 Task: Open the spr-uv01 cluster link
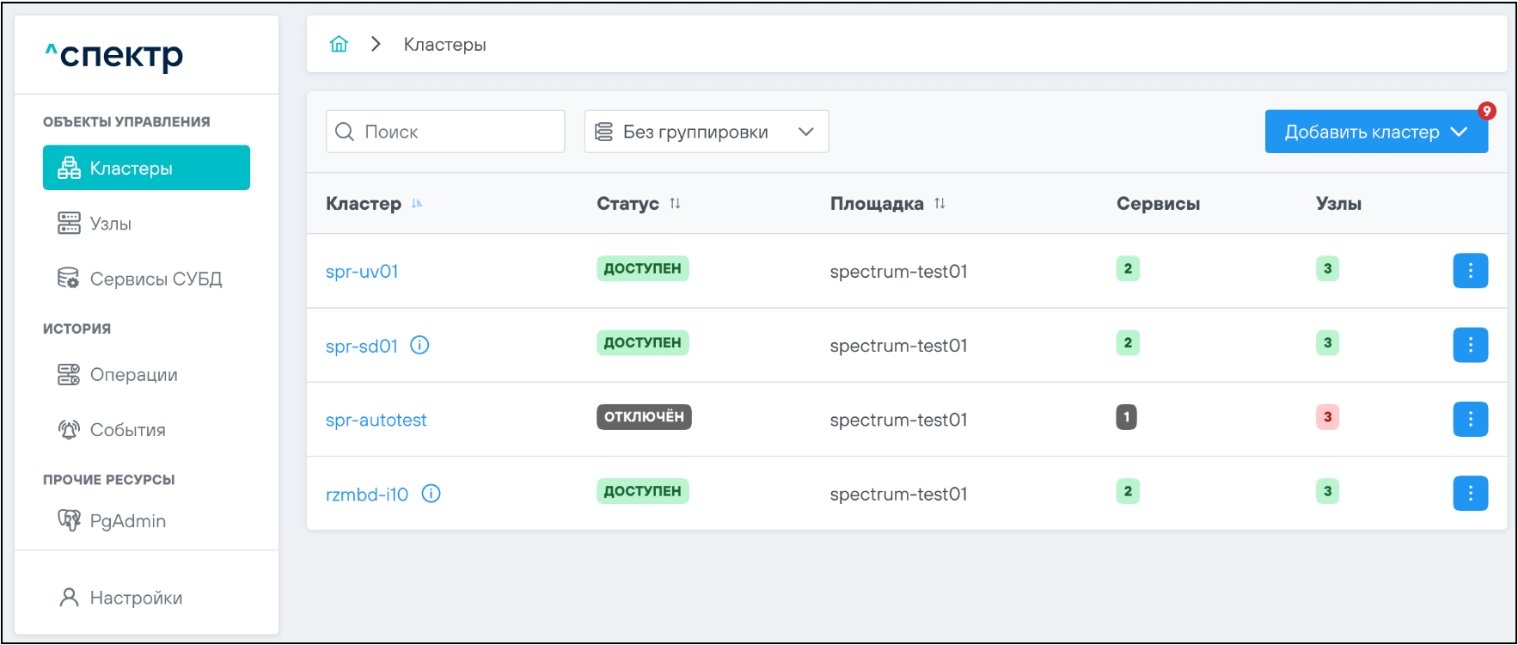[x=362, y=271]
